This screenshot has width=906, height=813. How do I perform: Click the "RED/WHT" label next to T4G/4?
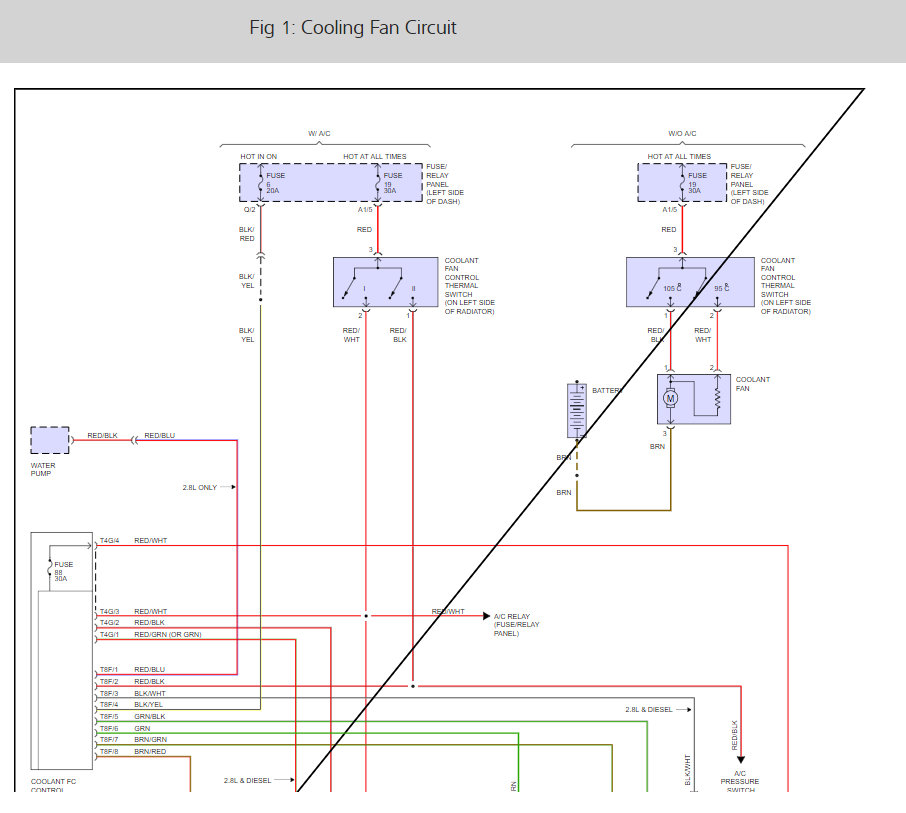tap(150, 541)
